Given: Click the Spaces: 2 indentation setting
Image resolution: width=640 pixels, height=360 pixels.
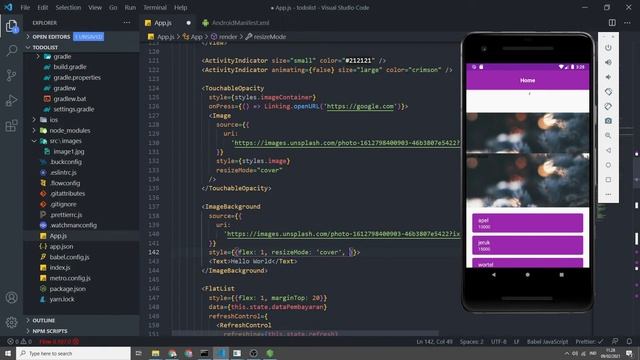Looking at the screenshot, I should pyautogui.click(x=471, y=341).
